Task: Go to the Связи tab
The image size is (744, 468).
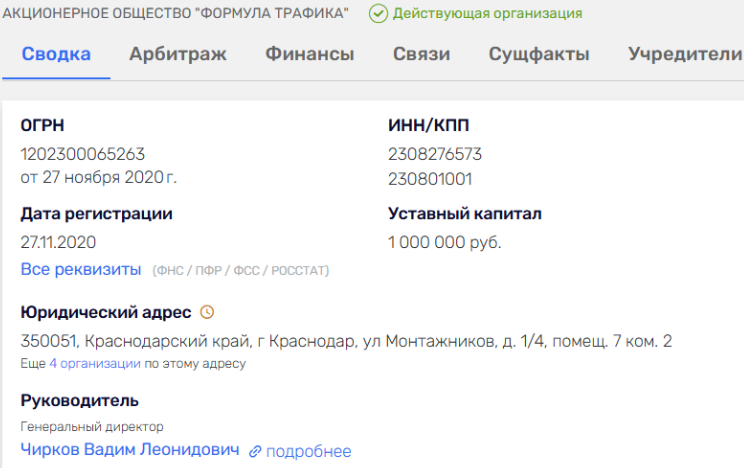Action: [x=421, y=54]
